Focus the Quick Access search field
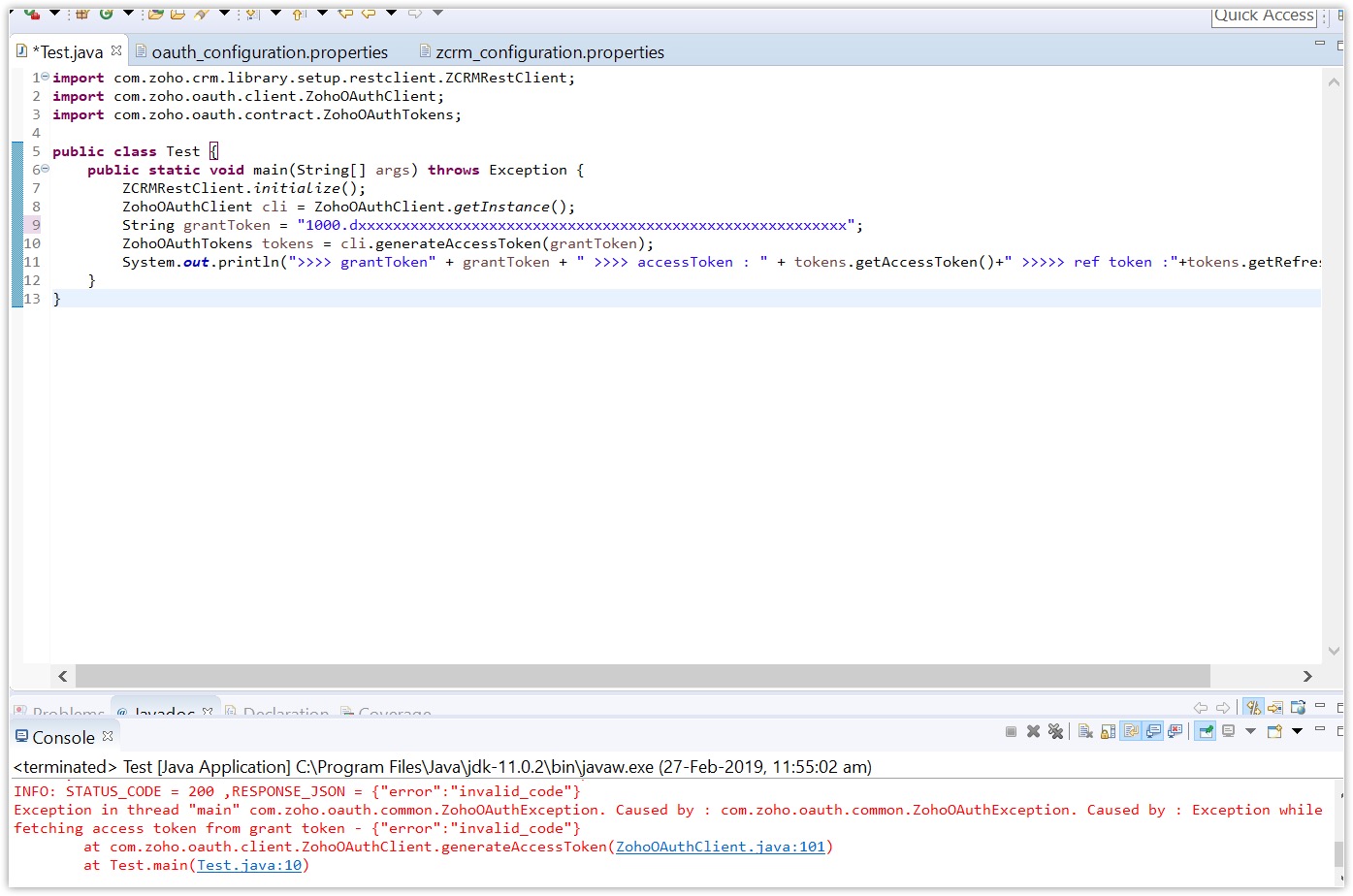The width and height of the screenshot is (1353, 896). [x=1265, y=16]
